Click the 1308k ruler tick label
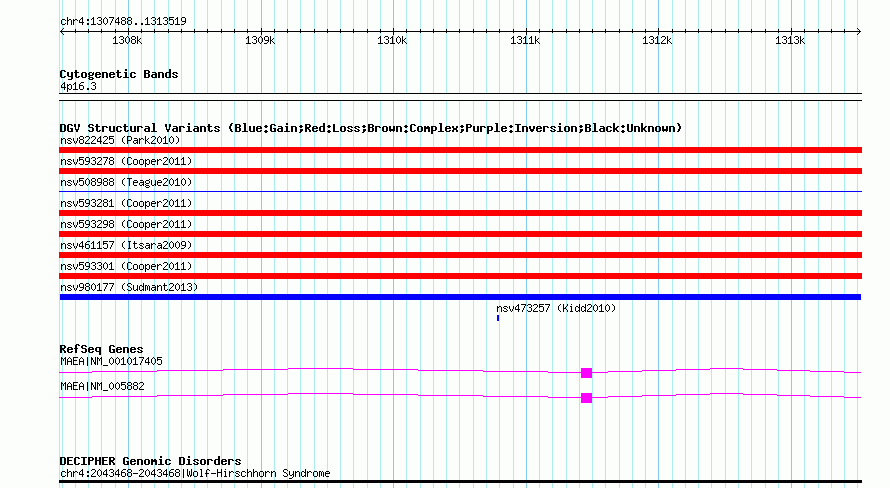The image size is (890, 488). coord(127,41)
